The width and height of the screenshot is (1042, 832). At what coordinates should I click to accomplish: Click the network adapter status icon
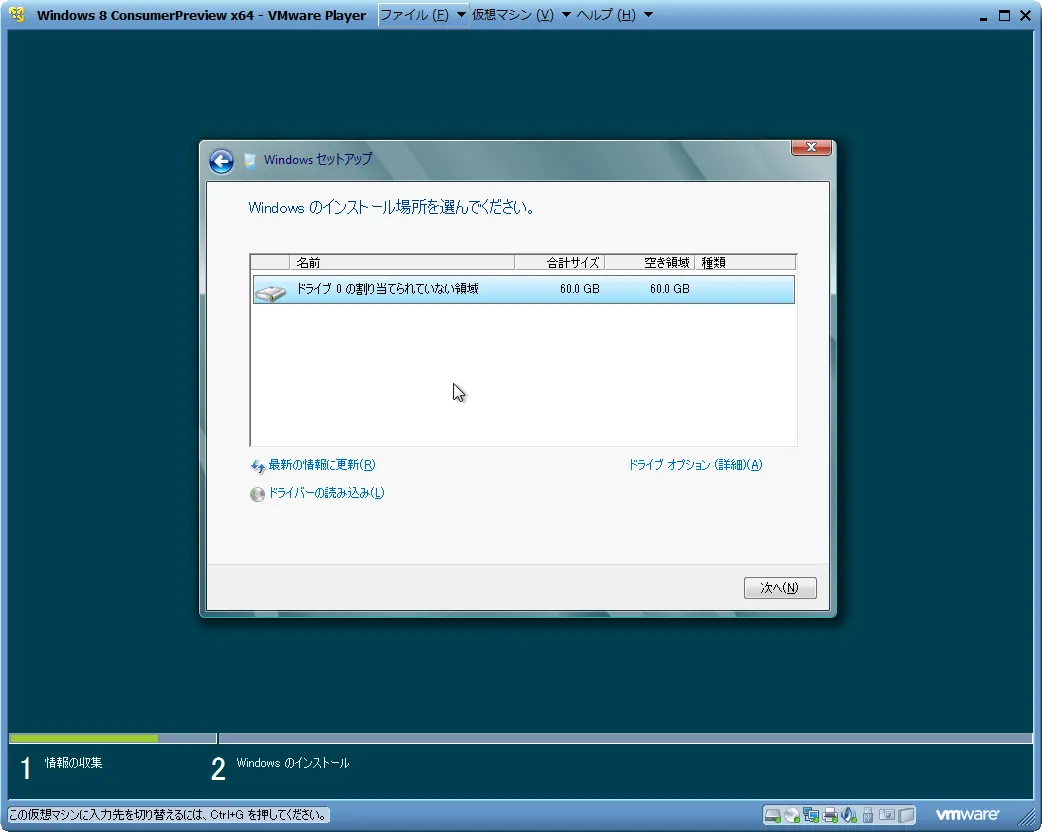(811, 814)
